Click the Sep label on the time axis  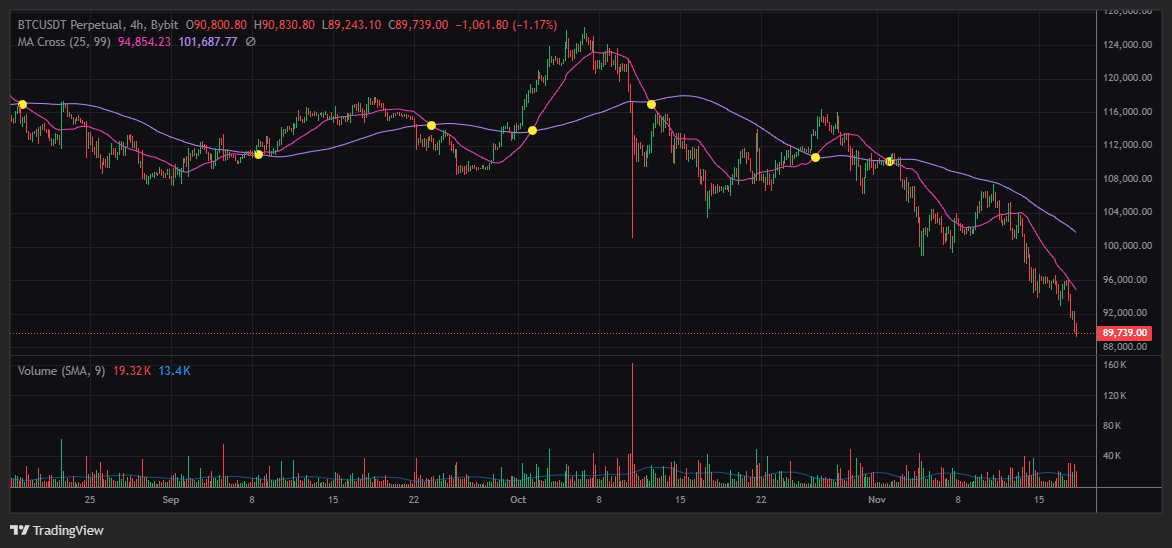coord(169,498)
